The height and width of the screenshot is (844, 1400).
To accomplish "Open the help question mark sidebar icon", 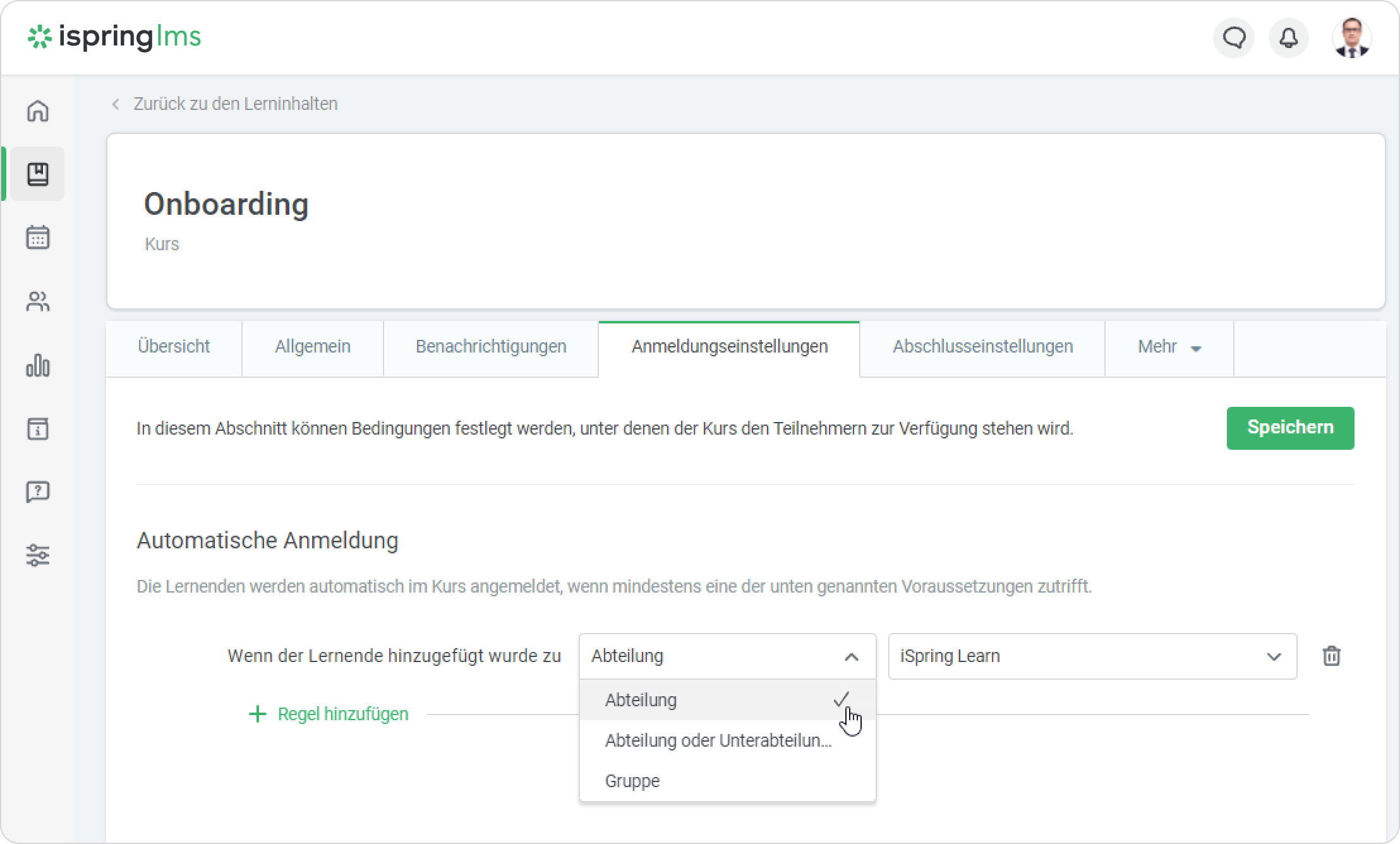I will (38, 491).
